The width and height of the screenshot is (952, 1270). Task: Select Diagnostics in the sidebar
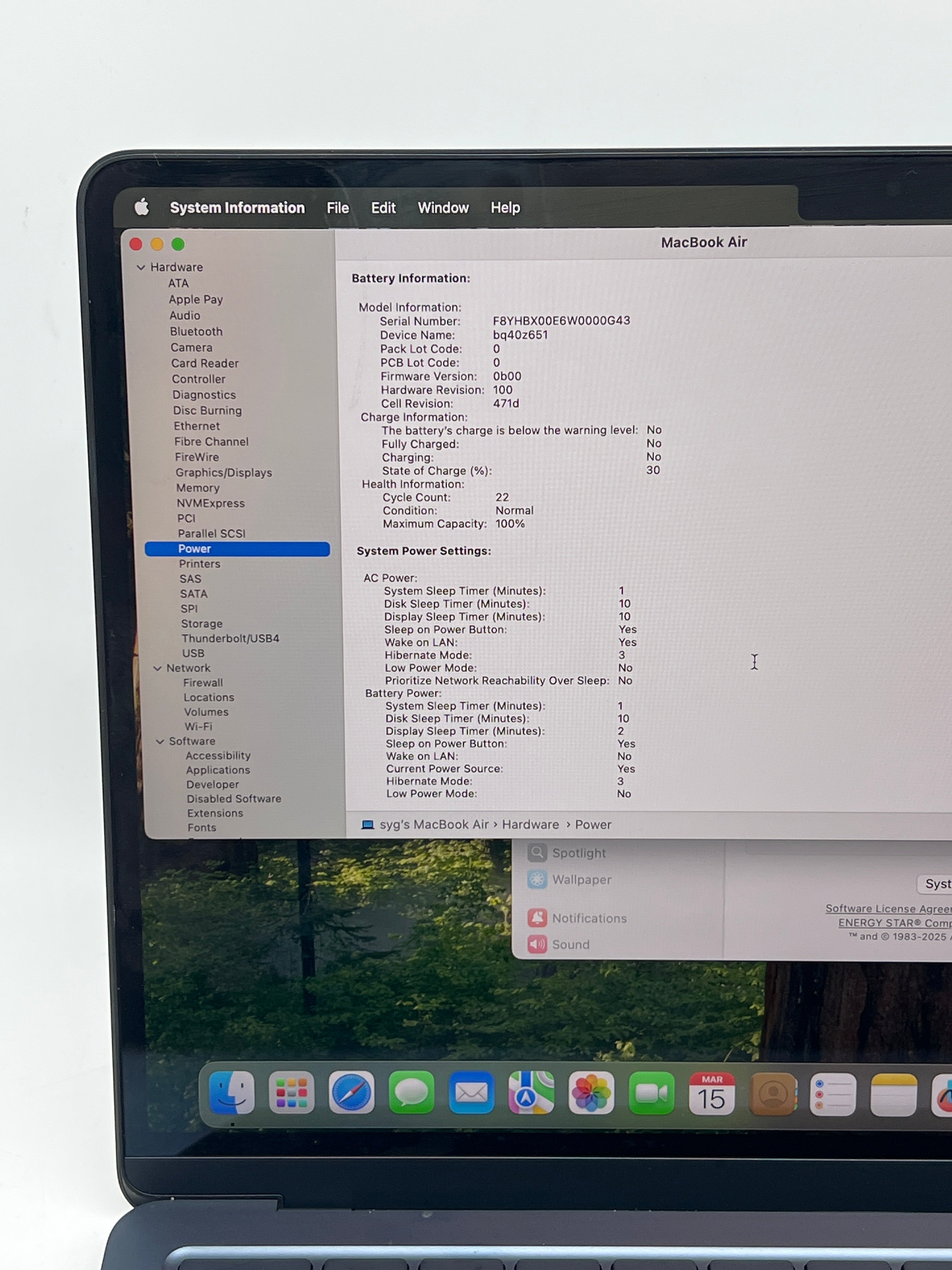click(204, 394)
